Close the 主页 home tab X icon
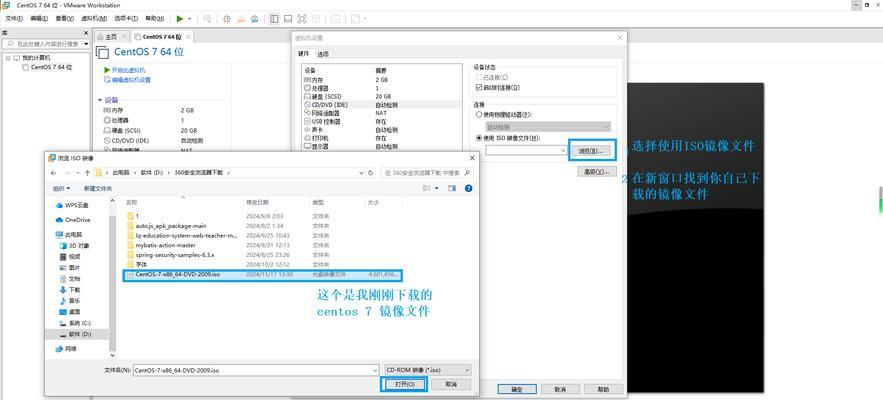Viewport: 883px width, 400px height. click(124, 37)
